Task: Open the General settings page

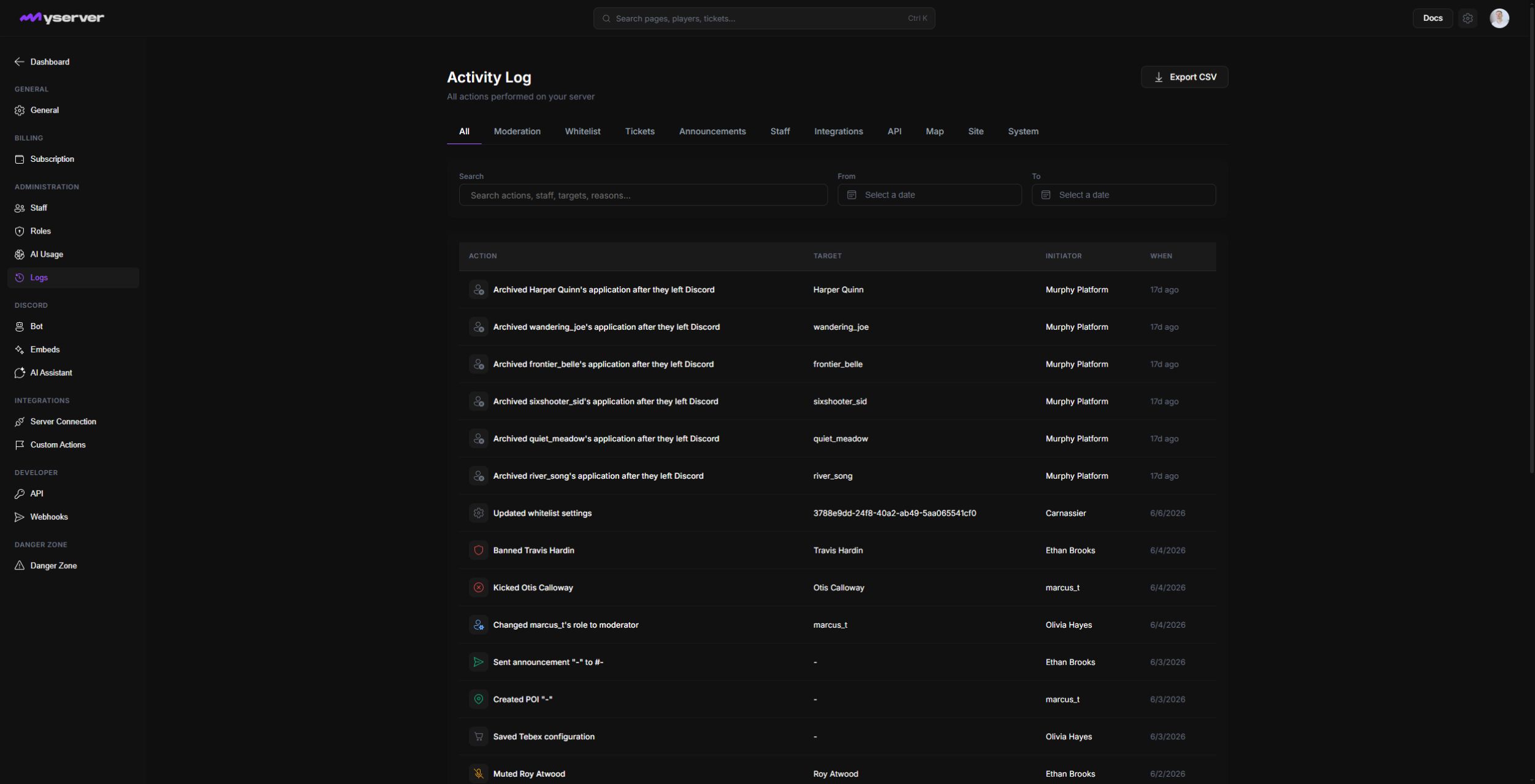Action: 73,110
